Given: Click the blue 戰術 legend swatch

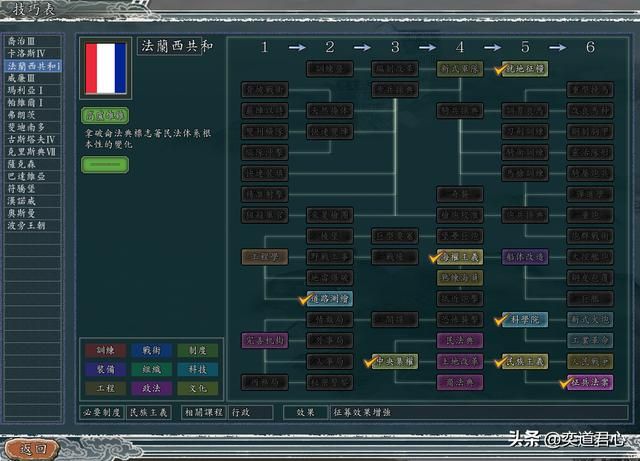Looking at the screenshot, I should point(151,351).
